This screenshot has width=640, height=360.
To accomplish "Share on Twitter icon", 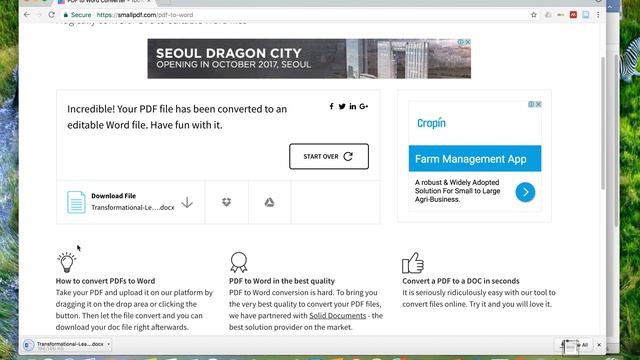I will tap(342, 106).
